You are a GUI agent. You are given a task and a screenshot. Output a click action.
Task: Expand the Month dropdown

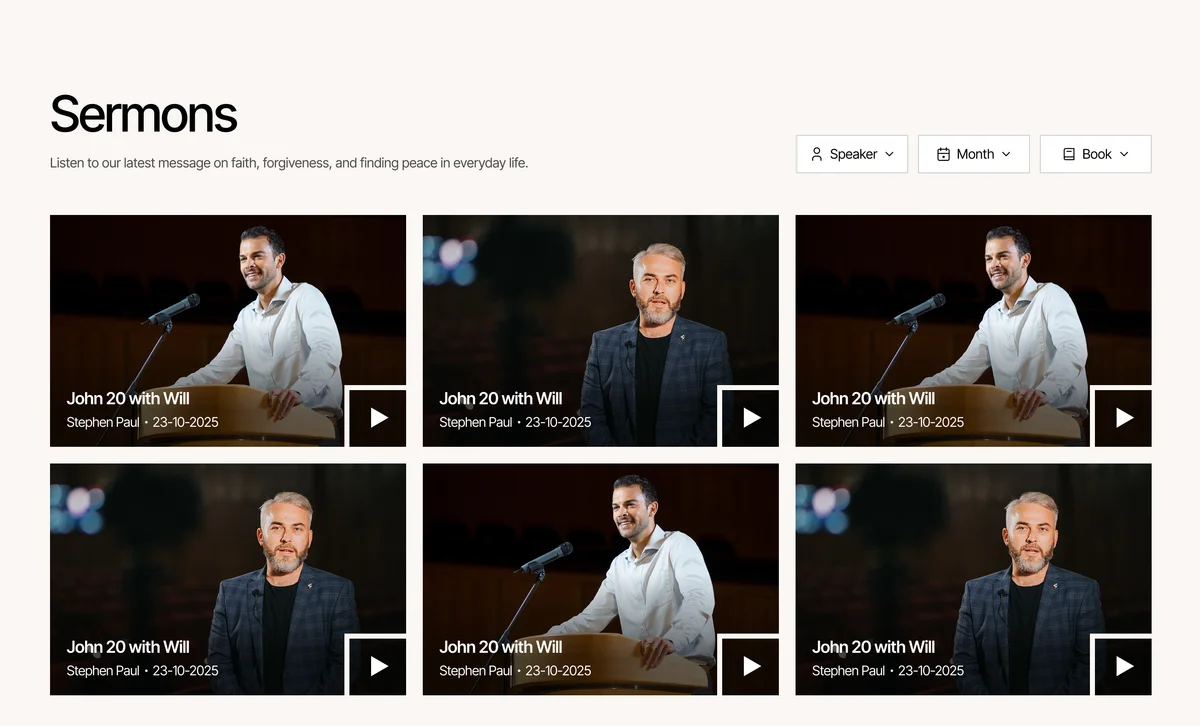(973, 154)
